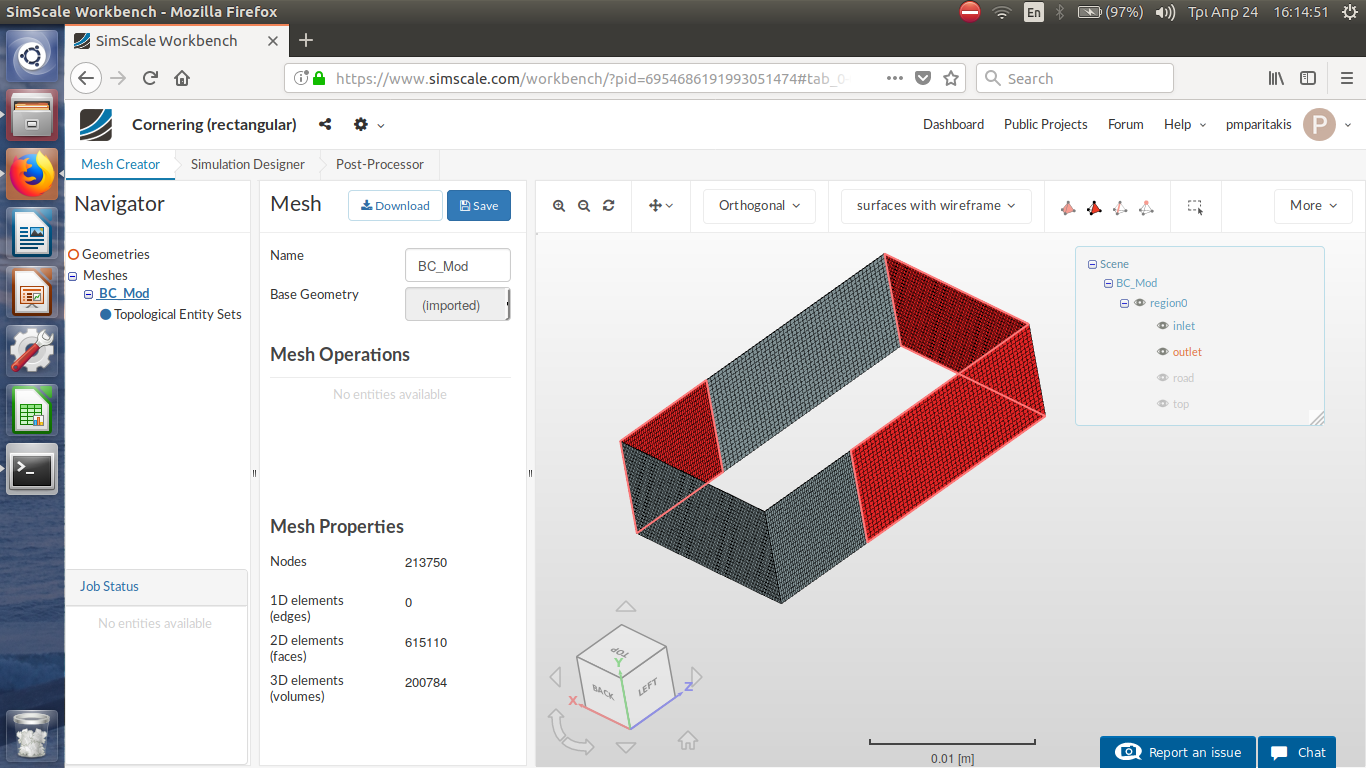Zoom out of the 3D mesh viewer
This screenshot has width=1366, height=768.
click(584, 206)
